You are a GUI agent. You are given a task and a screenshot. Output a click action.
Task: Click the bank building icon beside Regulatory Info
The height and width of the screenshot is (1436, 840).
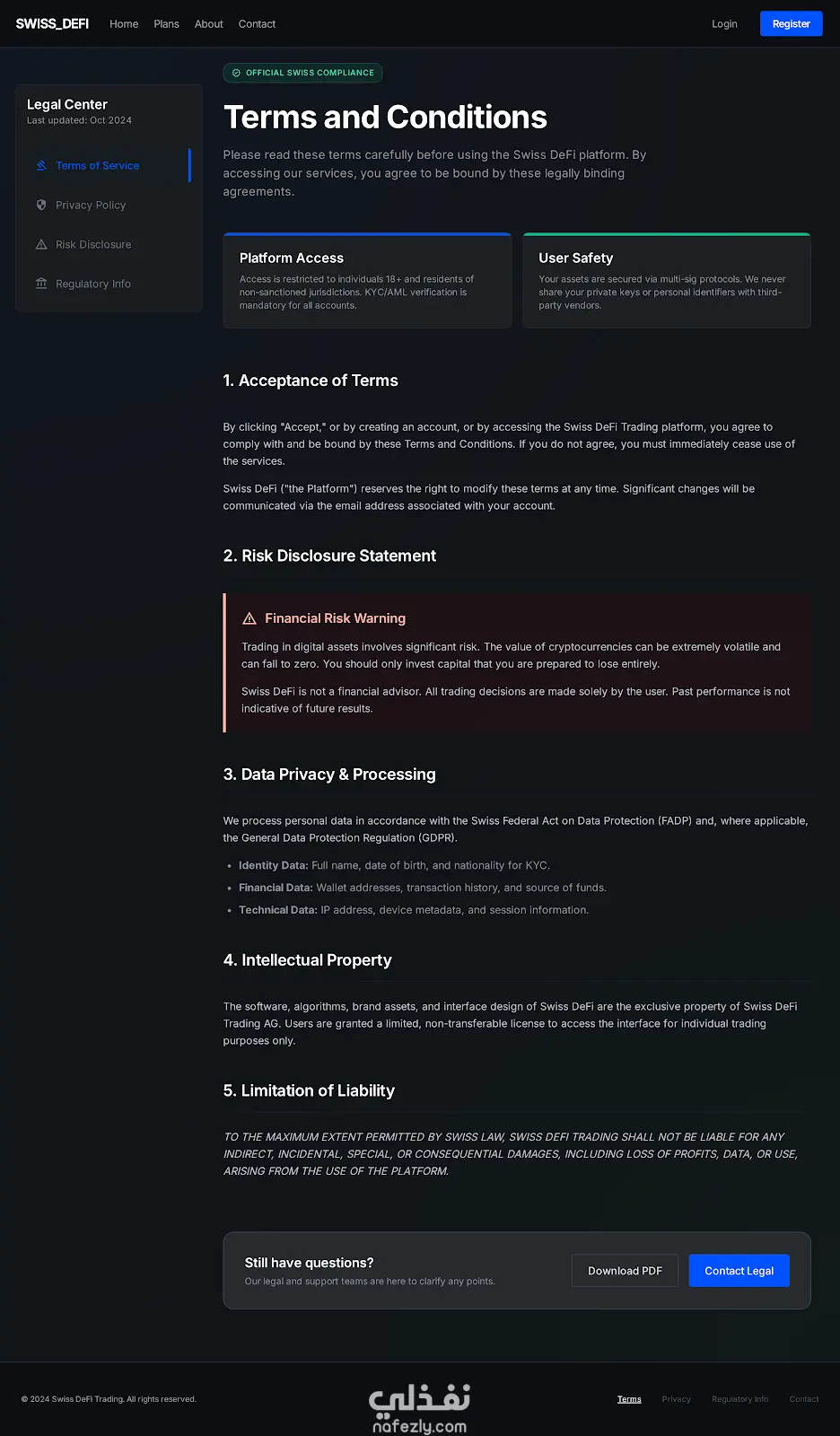[41, 284]
